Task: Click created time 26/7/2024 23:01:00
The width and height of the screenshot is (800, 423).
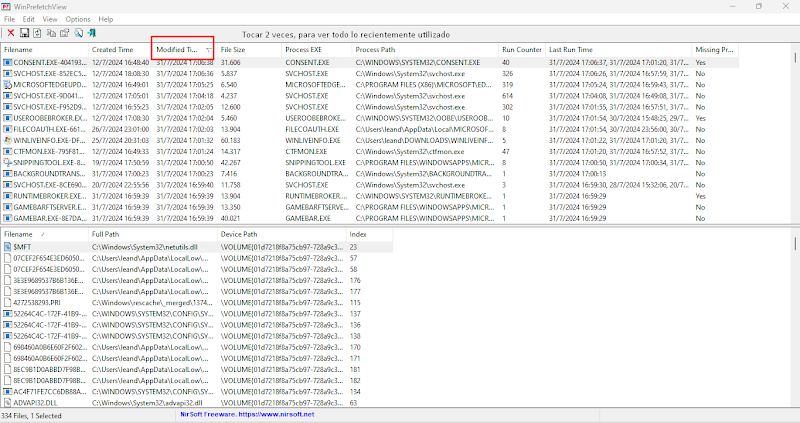Action: pyautogui.click(x=120, y=129)
